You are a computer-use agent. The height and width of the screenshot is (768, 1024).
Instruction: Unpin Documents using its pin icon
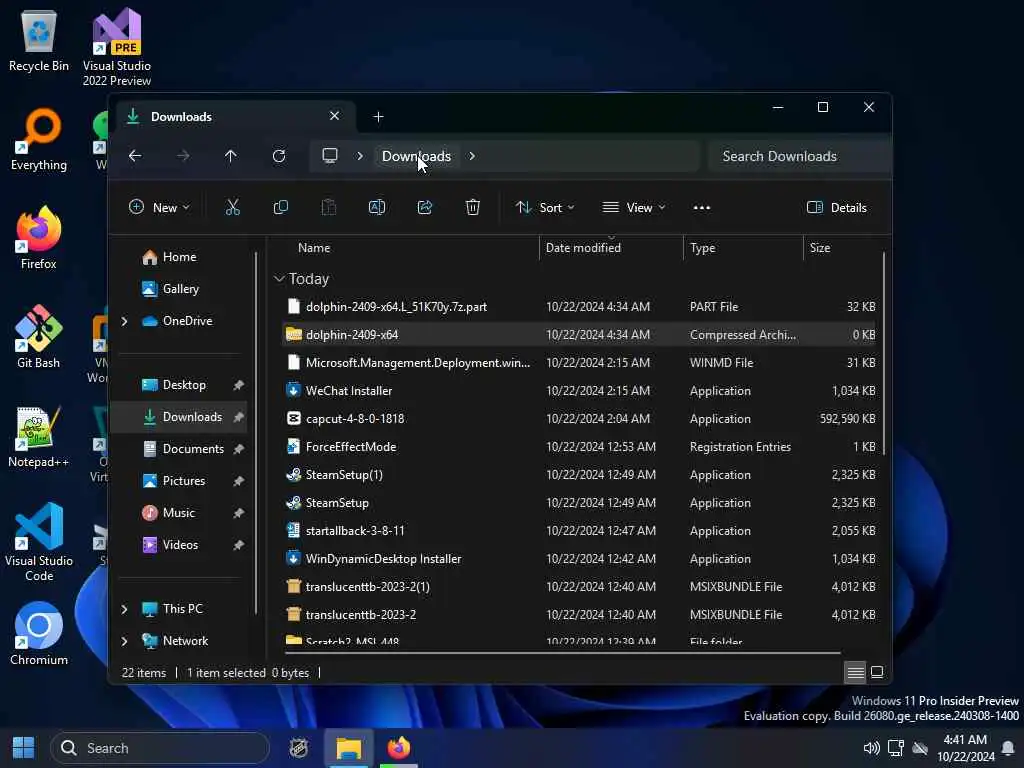(x=238, y=449)
